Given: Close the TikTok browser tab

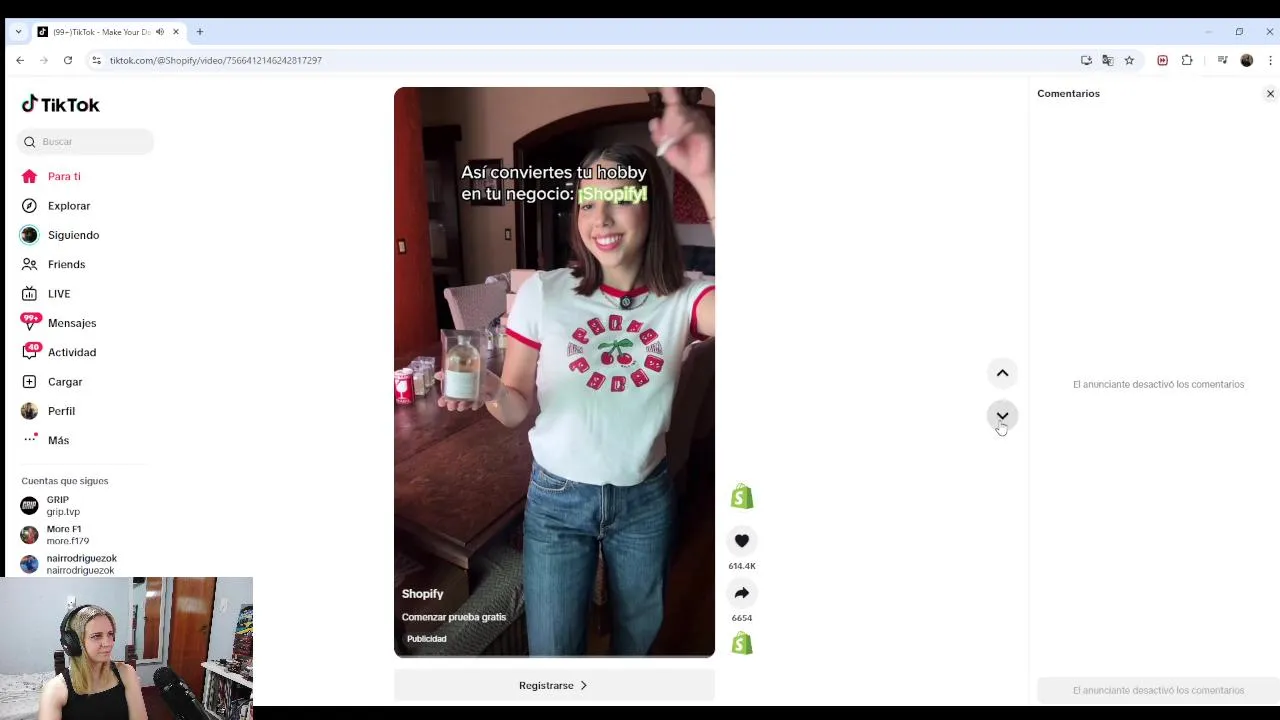Looking at the screenshot, I should [176, 32].
